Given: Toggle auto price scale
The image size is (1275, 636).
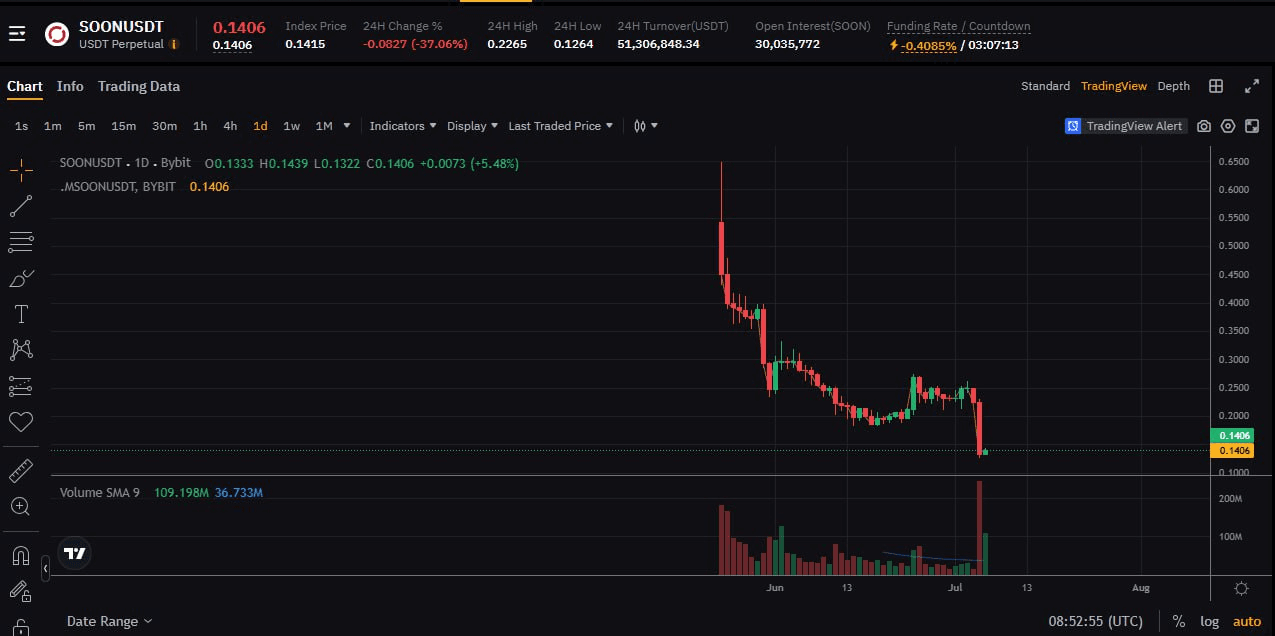Looking at the screenshot, I should tap(1247, 621).
